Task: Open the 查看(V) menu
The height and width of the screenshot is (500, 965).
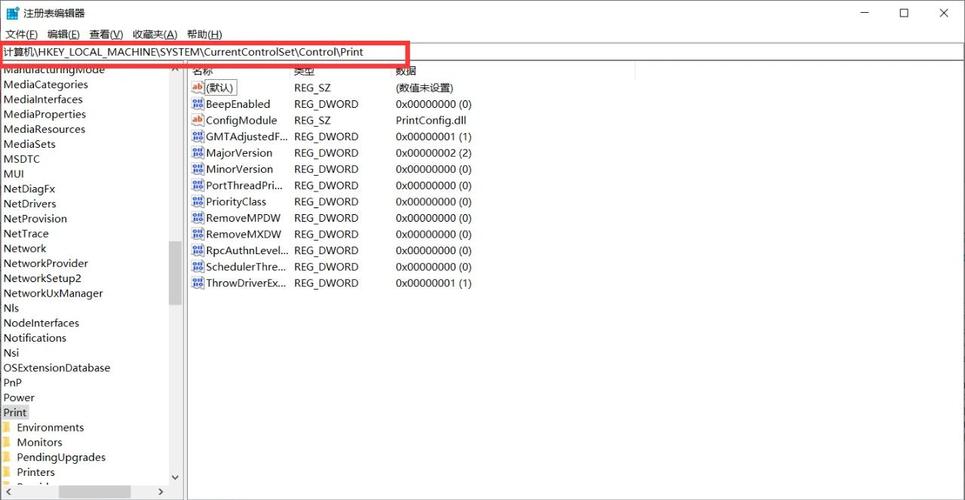Action: [106, 34]
